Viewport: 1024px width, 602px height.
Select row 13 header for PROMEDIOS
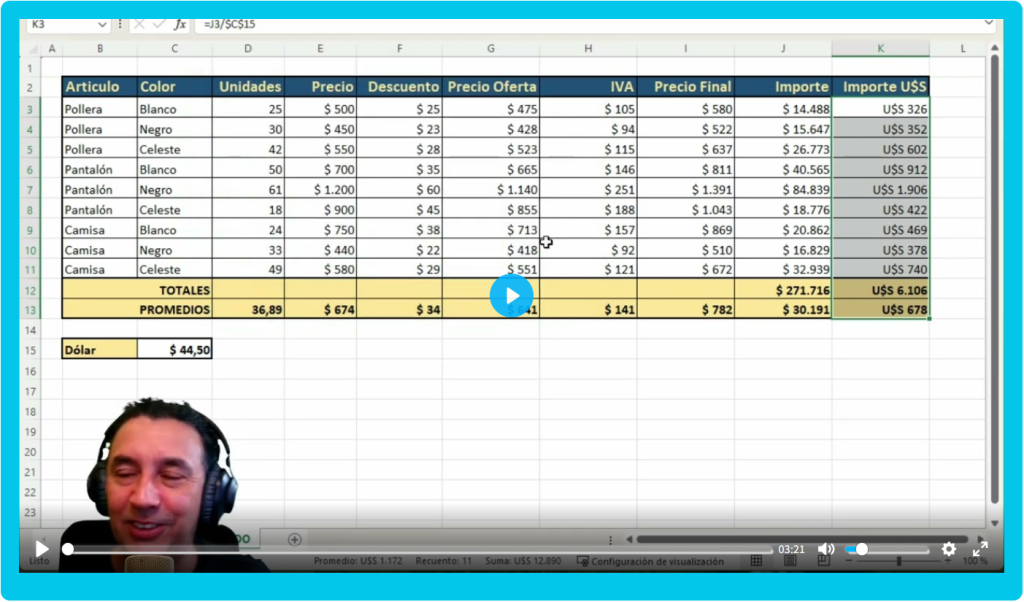[x=30, y=310]
